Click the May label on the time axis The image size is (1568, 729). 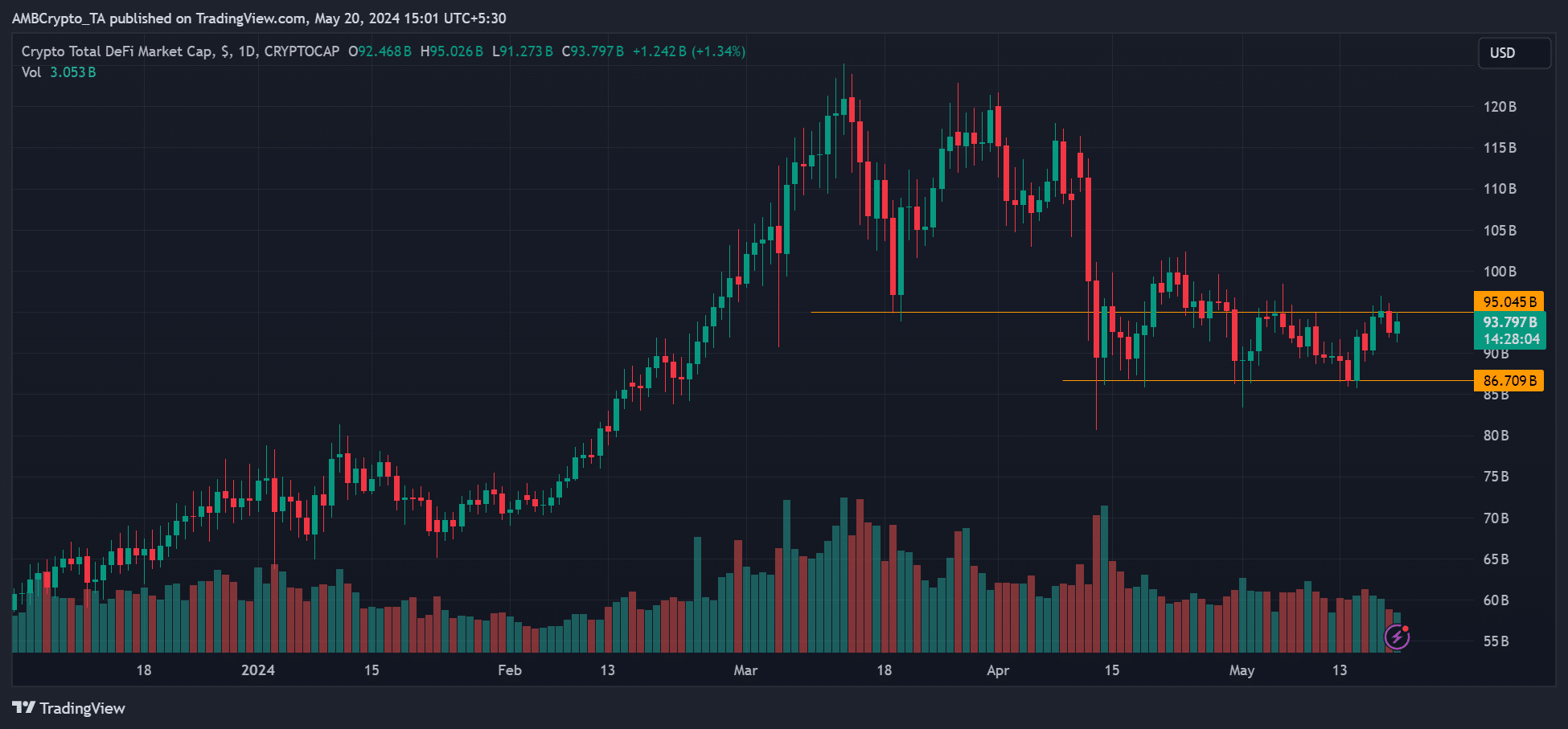1242,670
